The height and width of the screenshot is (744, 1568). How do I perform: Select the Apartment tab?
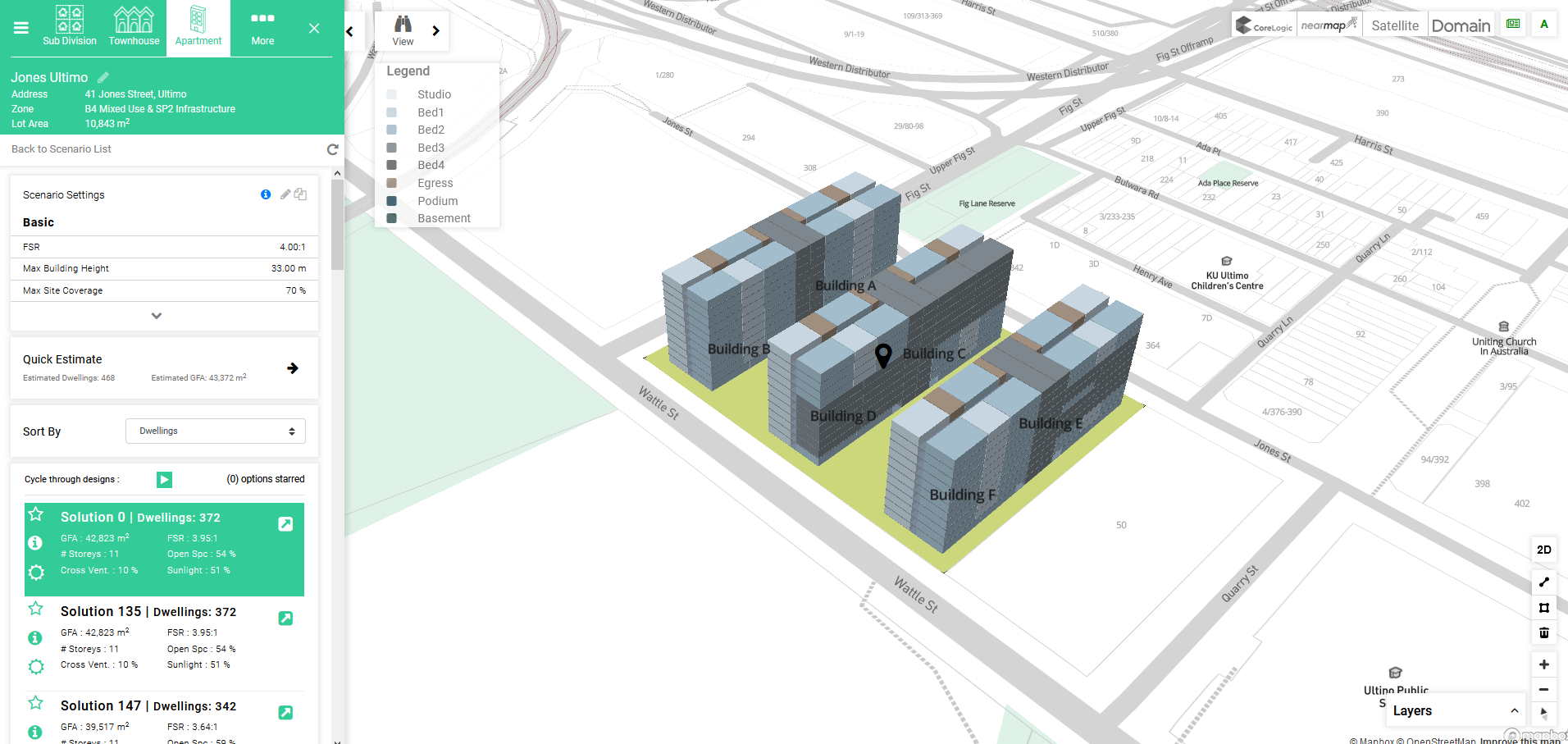[x=198, y=28]
